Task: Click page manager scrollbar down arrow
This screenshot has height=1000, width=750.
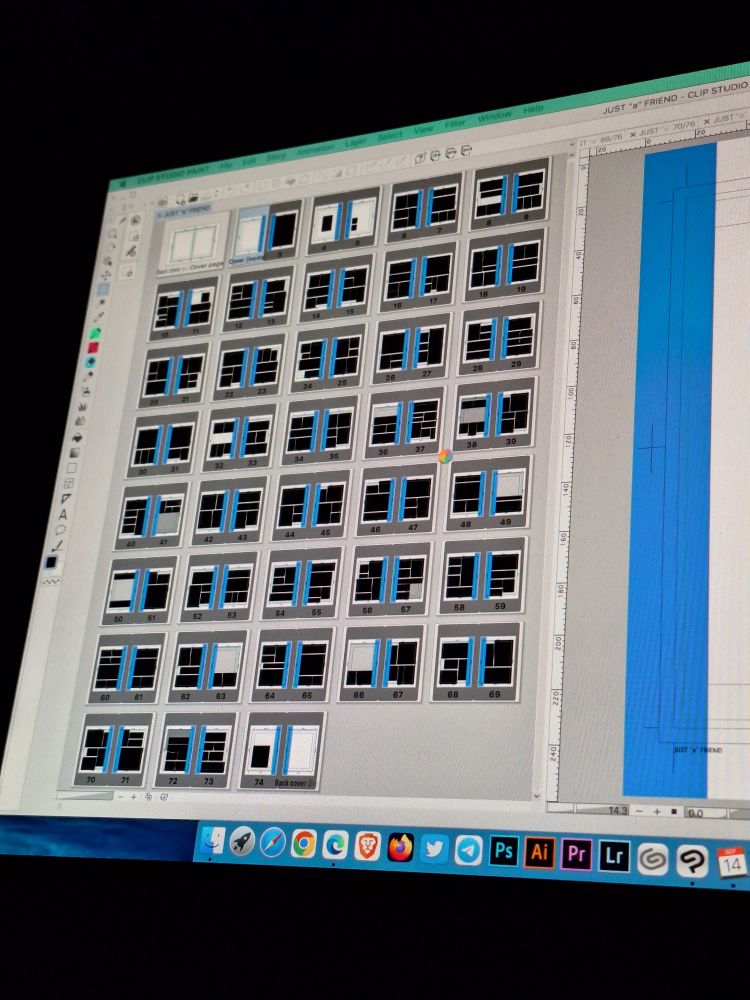Action: pos(537,795)
